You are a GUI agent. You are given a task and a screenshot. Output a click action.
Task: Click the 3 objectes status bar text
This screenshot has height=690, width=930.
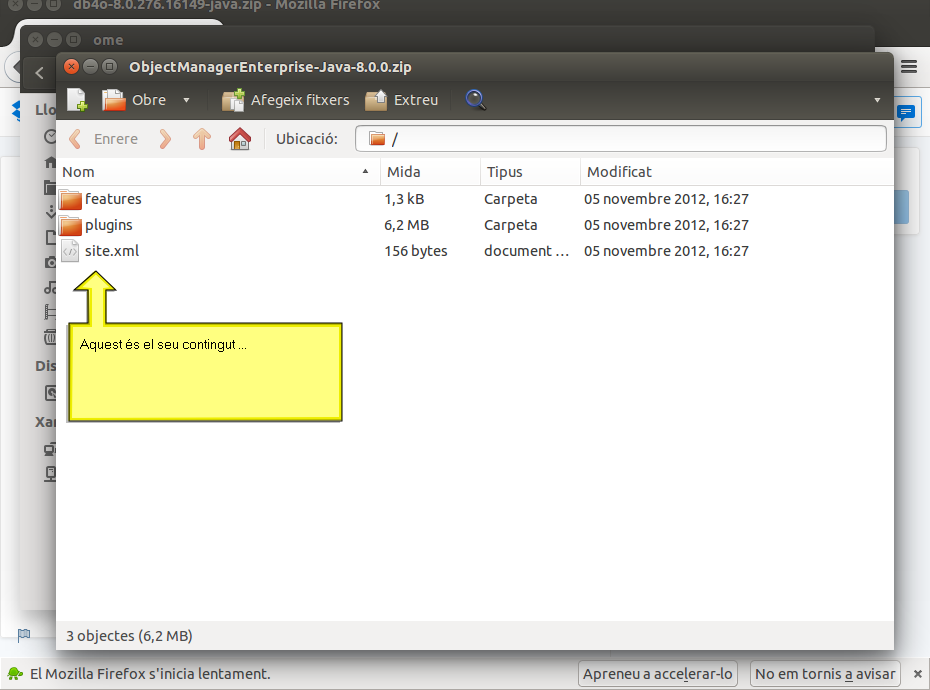pos(129,636)
